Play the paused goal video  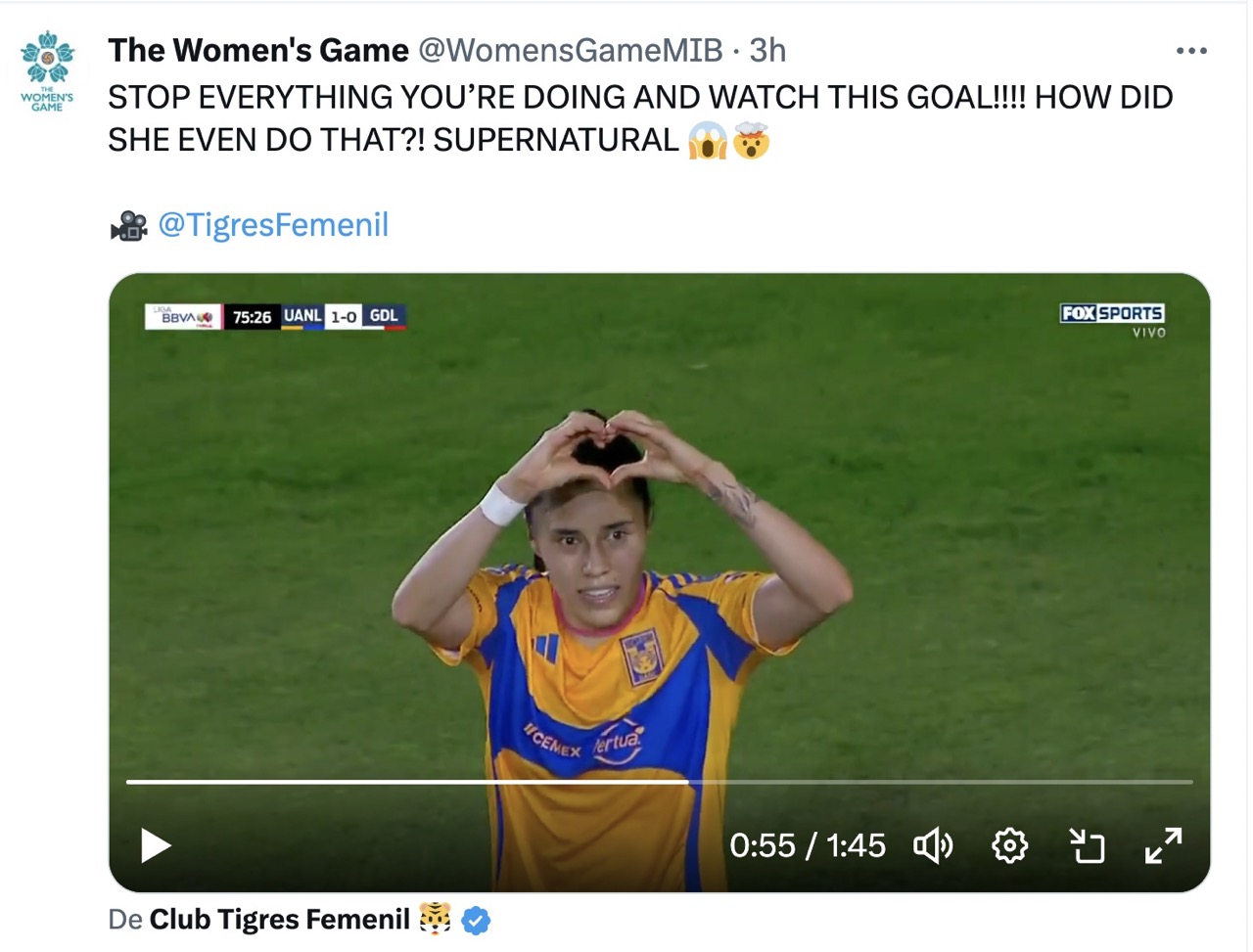pos(156,845)
